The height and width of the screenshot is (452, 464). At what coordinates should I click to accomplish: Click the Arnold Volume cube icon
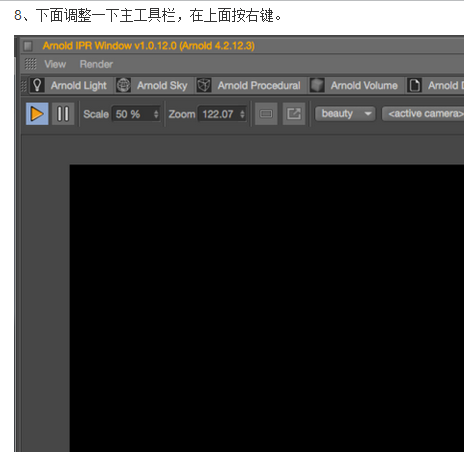[x=317, y=85]
